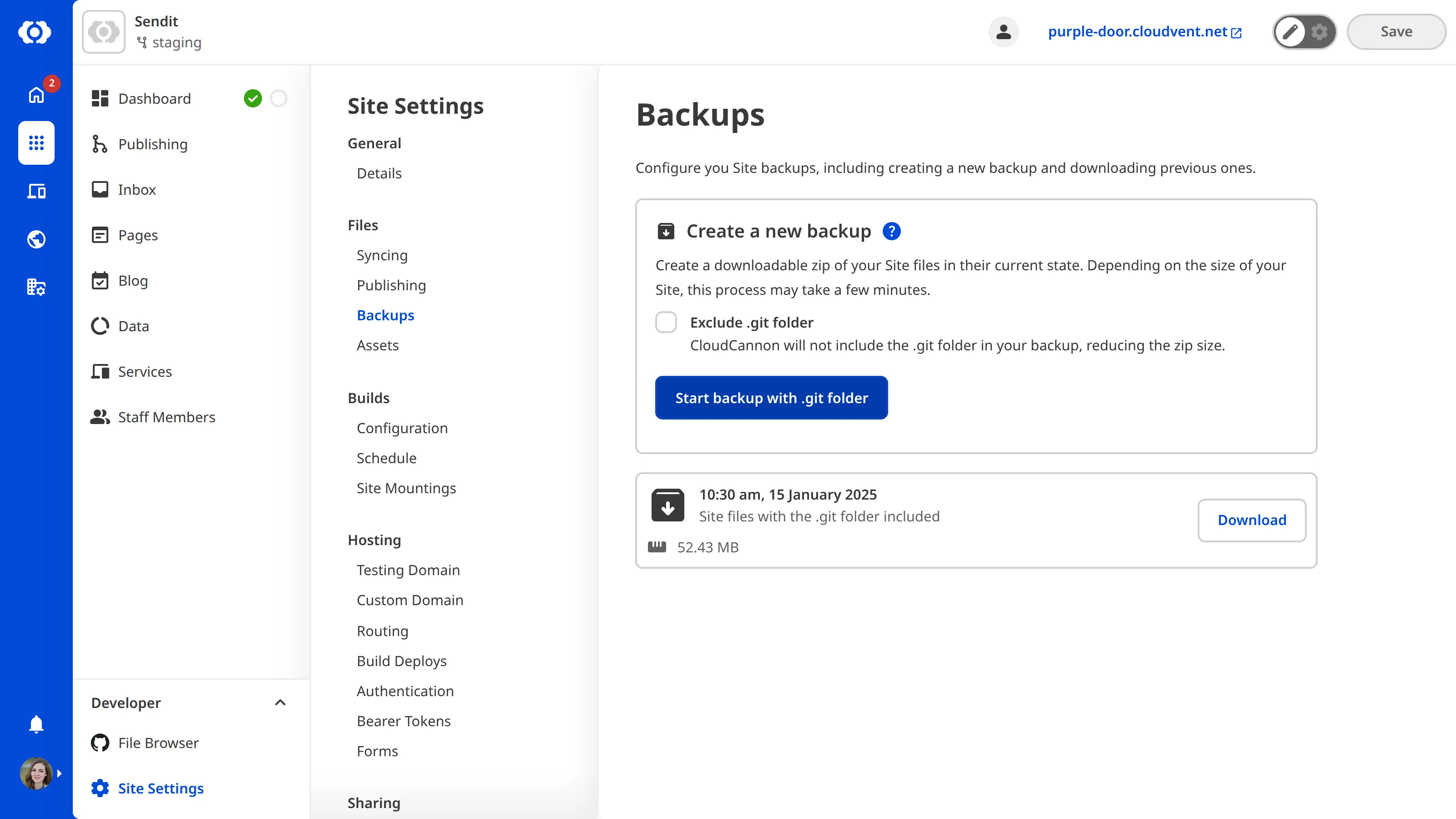1456x819 pixels.
Task: Click the download icon on the backup entry
Action: click(x=667, y=504)
